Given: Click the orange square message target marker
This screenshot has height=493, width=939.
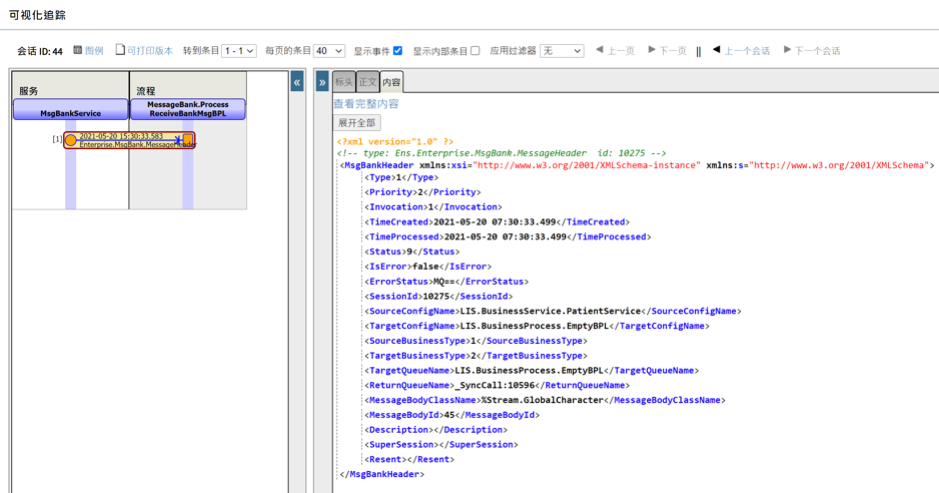Looking at the screenshot, I should point(188,140).
